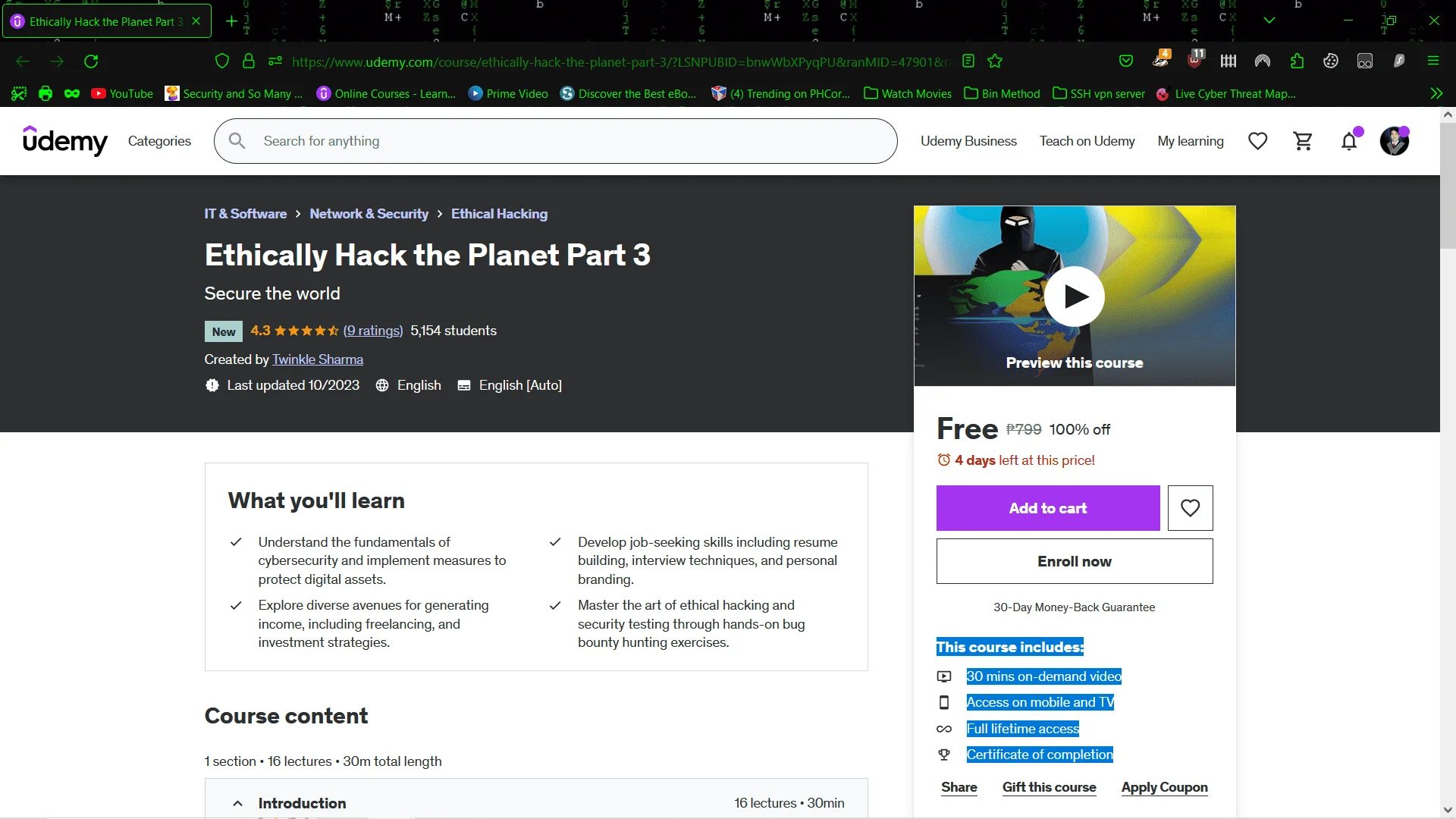Open the uBlock Origin extension icon
Image resolution: width=1456 pixels, height=819 pixels.
(x=1195, y=60)
